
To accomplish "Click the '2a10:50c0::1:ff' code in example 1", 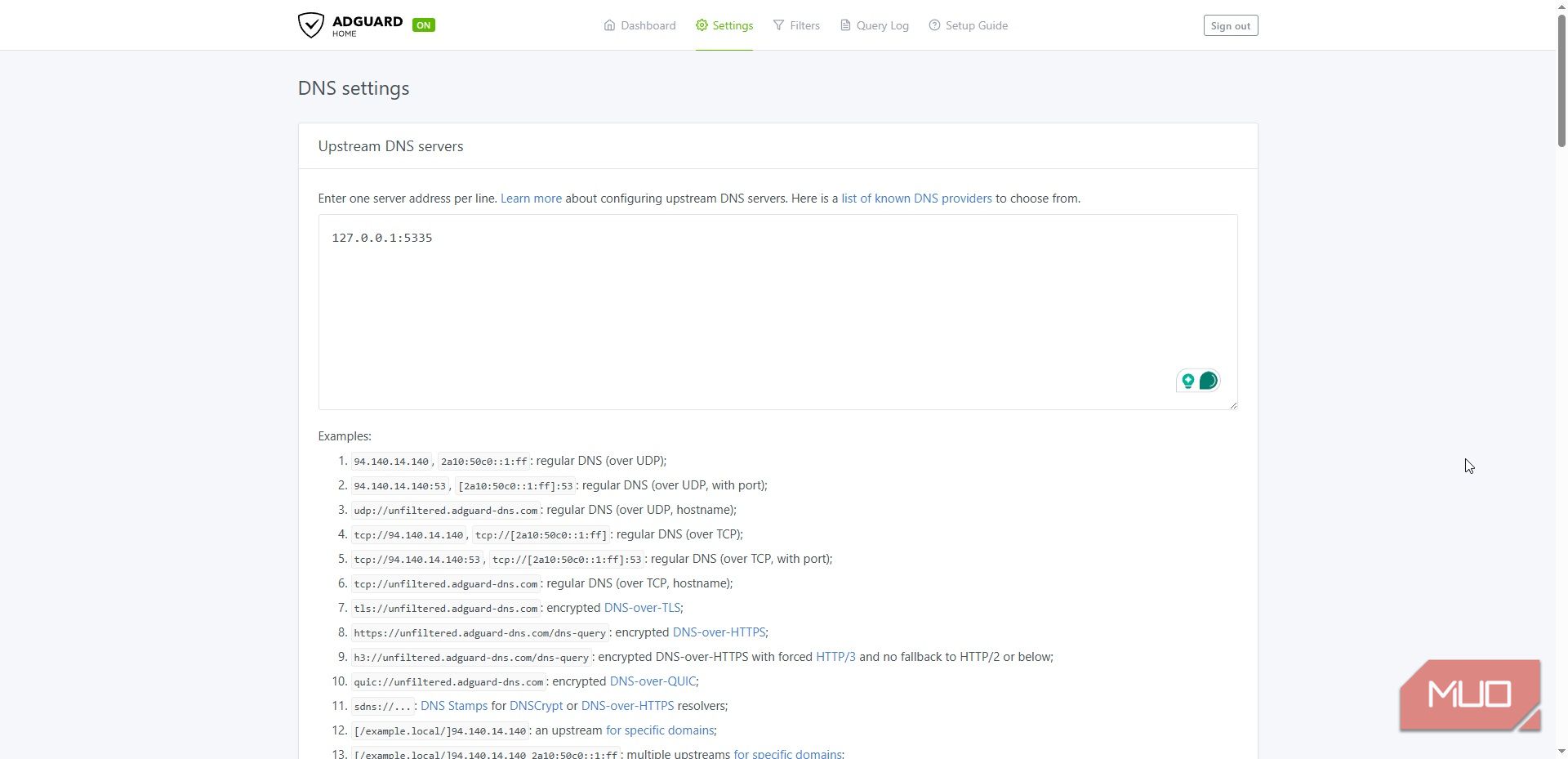I will 484,462.
